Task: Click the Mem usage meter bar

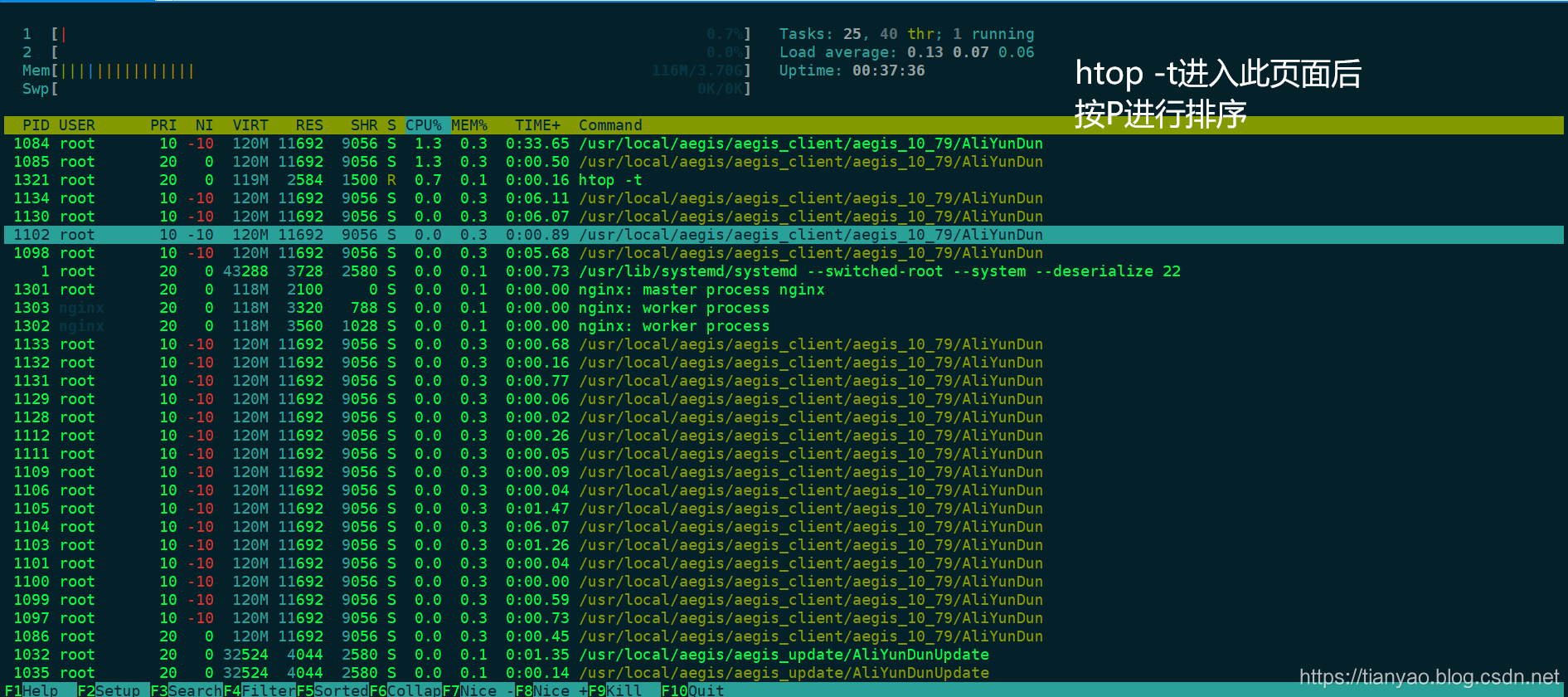Action: 386,71
